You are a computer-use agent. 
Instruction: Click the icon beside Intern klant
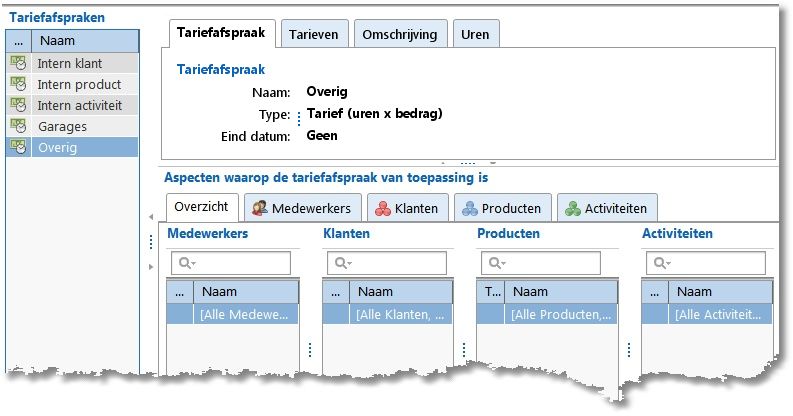tap(17, 63)
